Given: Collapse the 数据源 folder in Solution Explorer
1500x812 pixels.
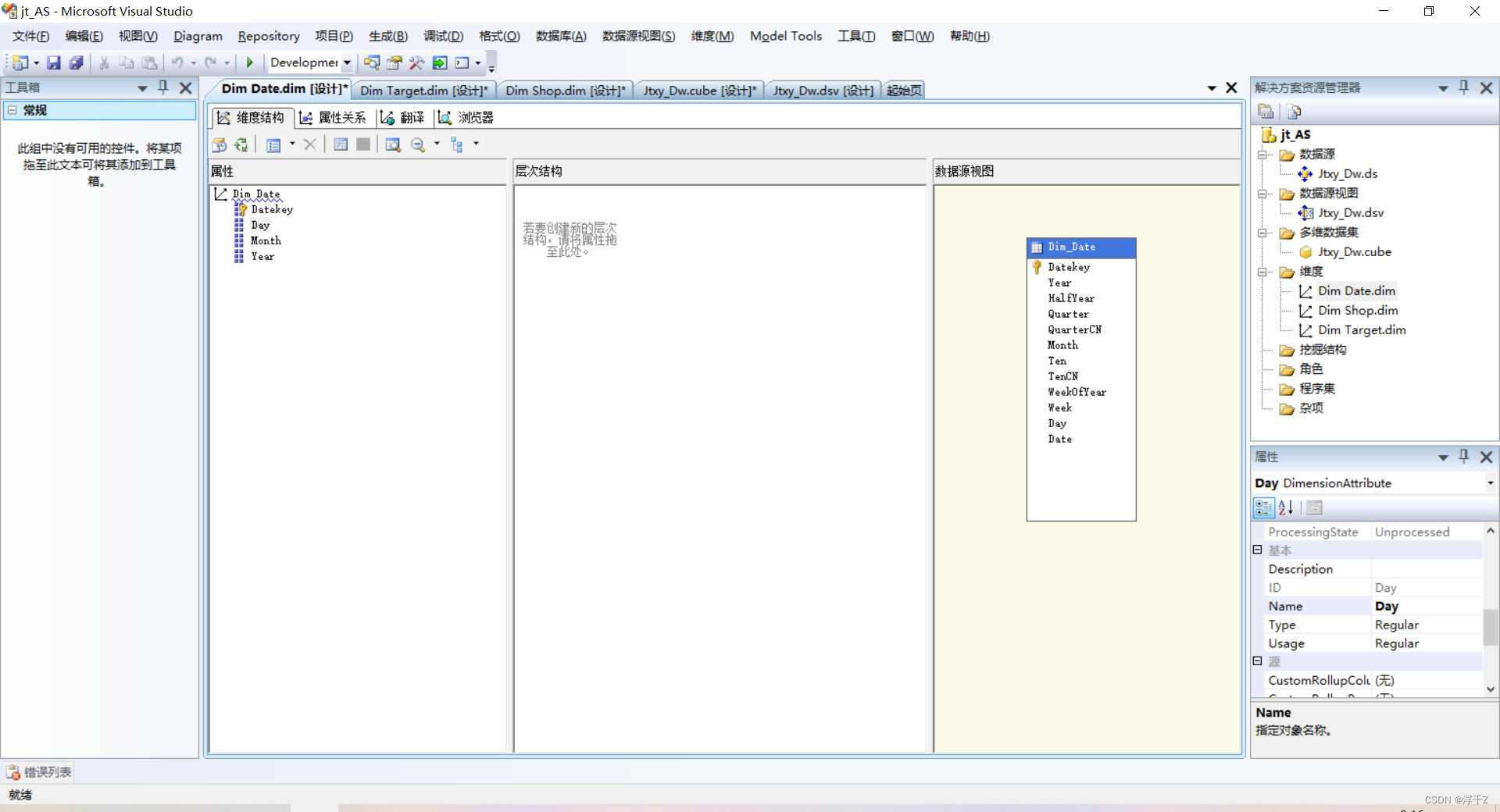Looking at the screenshot, I should (x=1262, y=155).
